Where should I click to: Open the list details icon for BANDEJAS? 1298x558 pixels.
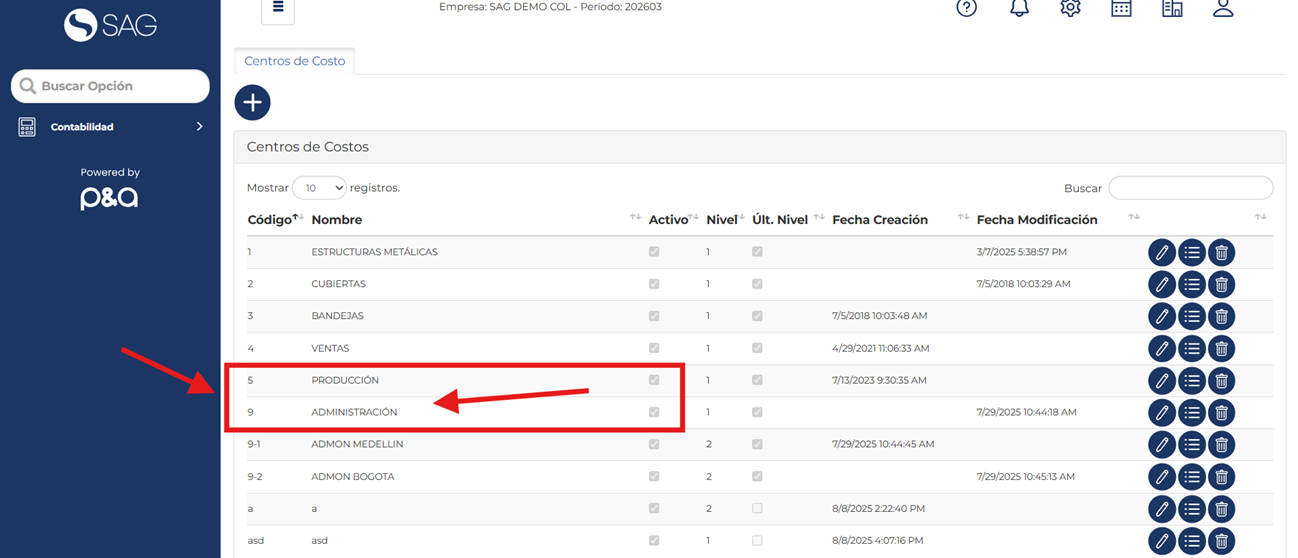point(1191,317)
